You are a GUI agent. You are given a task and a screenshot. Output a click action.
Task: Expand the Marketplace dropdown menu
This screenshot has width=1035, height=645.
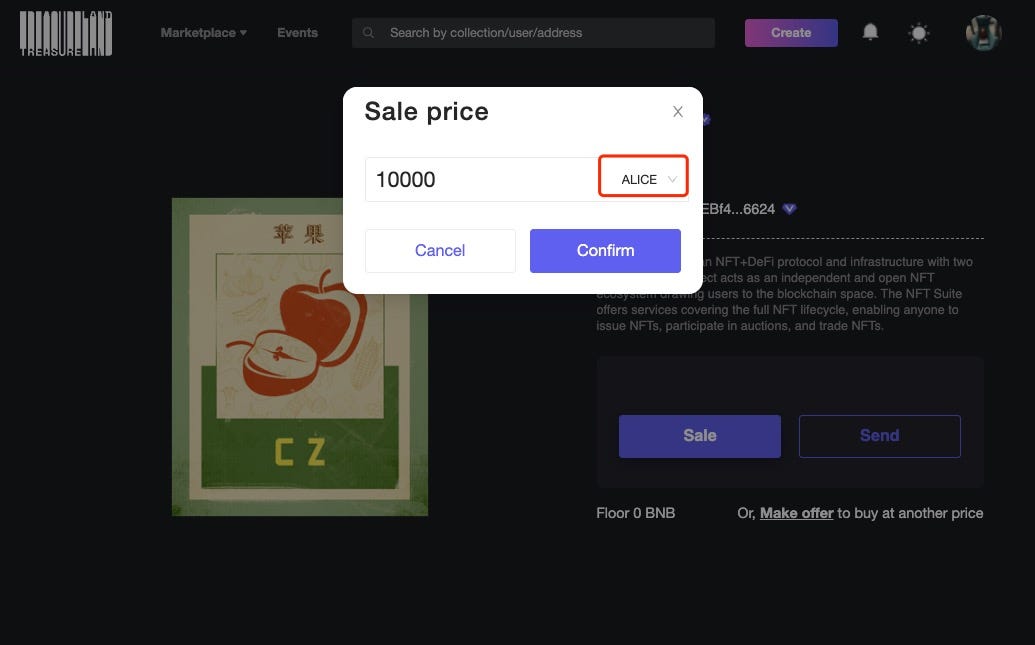click(x=203, y=32)
